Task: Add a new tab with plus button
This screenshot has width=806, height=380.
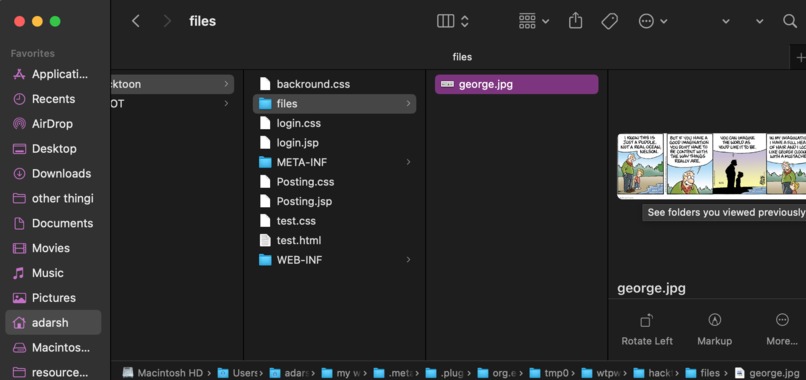Action: click(x=800, y=57)
